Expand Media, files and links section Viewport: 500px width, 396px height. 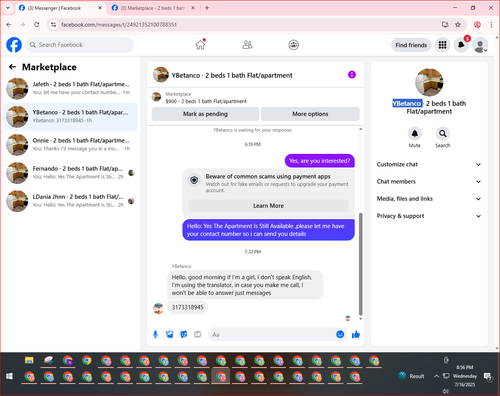(x=429, y=199)
